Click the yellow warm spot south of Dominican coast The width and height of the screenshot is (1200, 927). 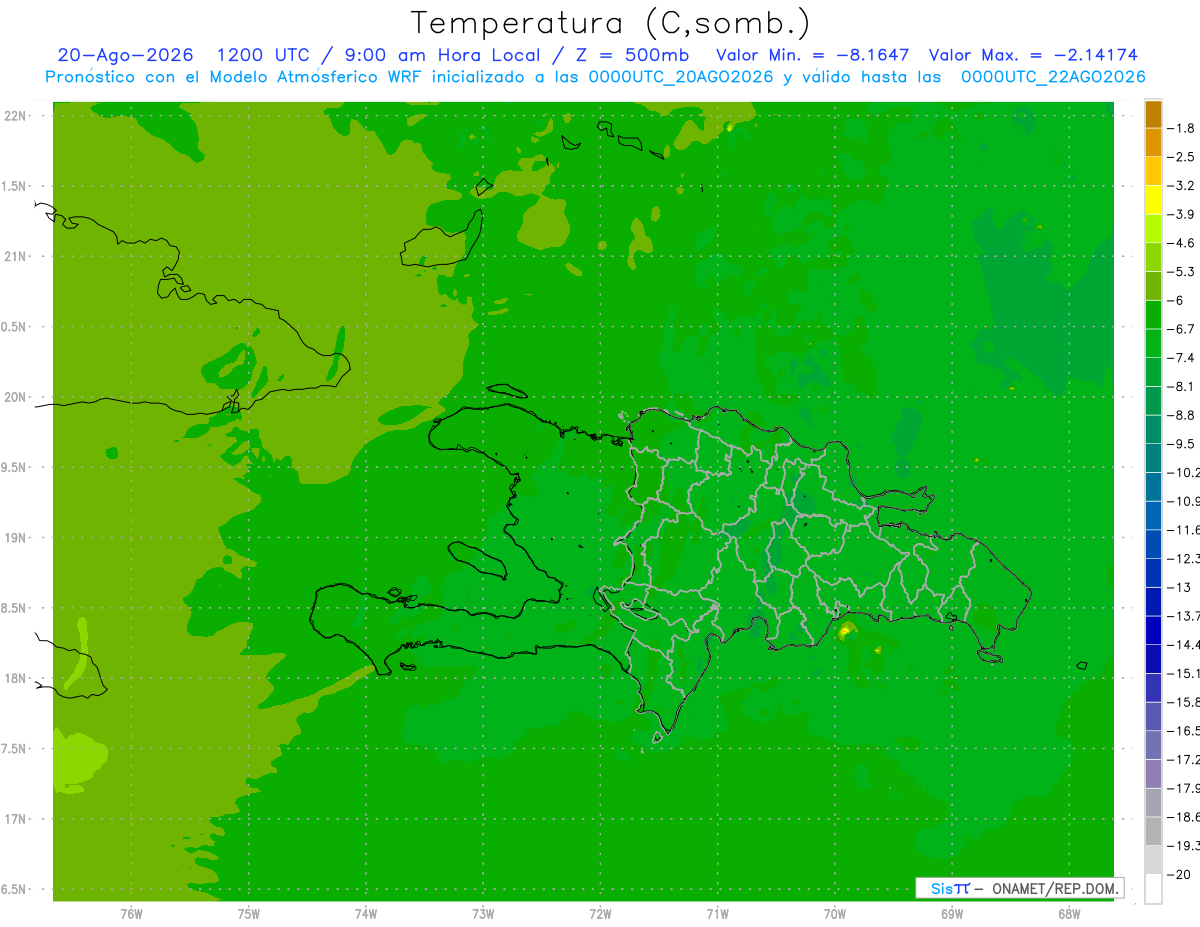(847, 630)
